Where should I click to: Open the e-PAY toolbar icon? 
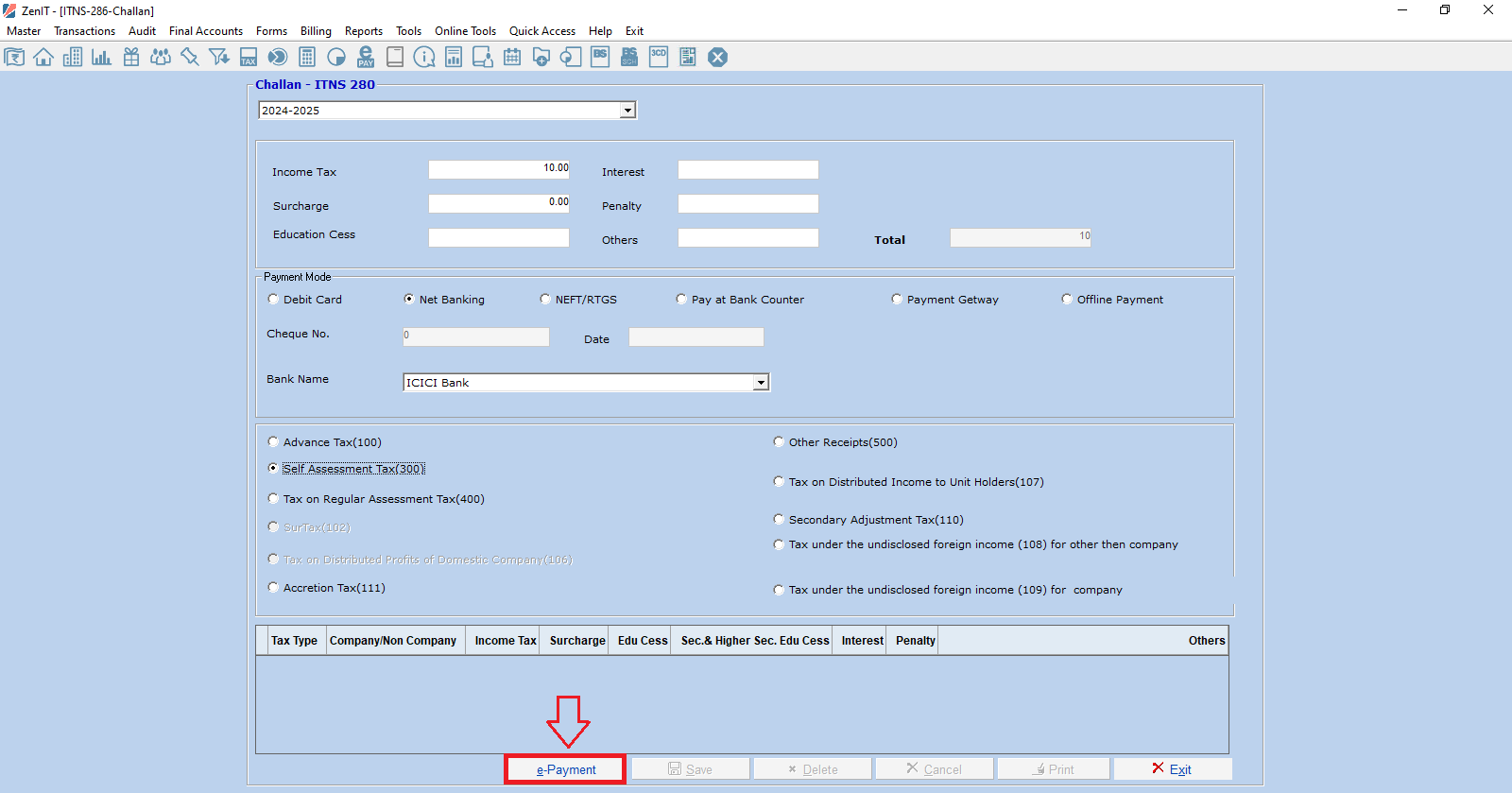366,57
